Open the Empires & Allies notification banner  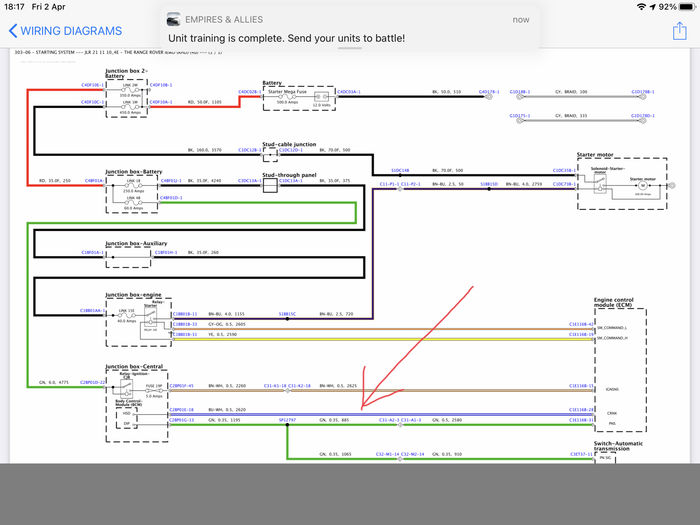click(349, 28)
